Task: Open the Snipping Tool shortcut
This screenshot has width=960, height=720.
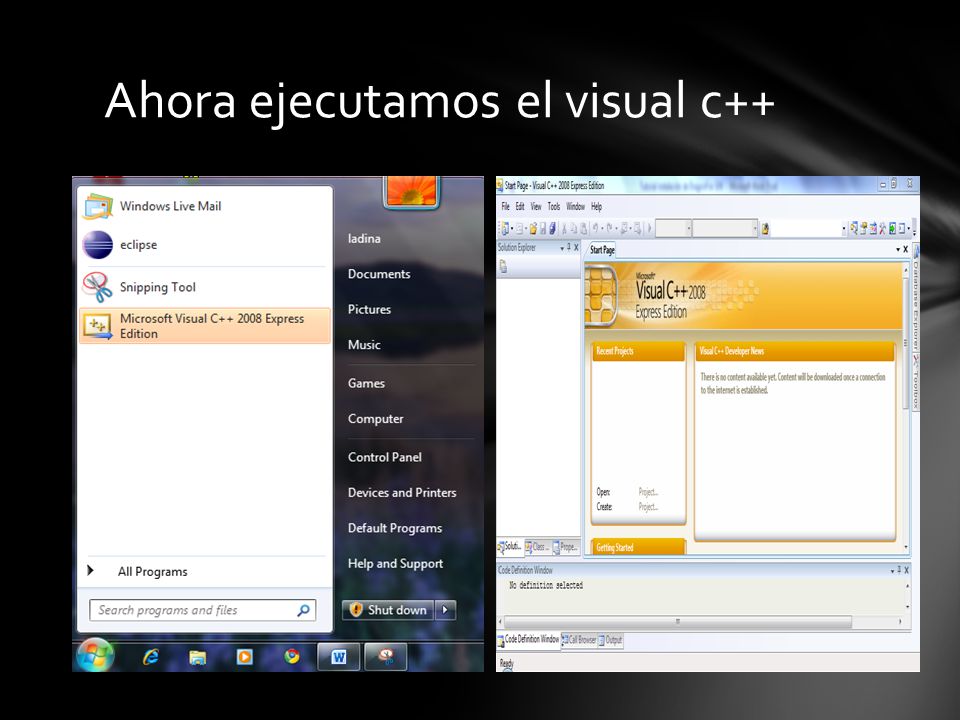Action: click(205, 287)
